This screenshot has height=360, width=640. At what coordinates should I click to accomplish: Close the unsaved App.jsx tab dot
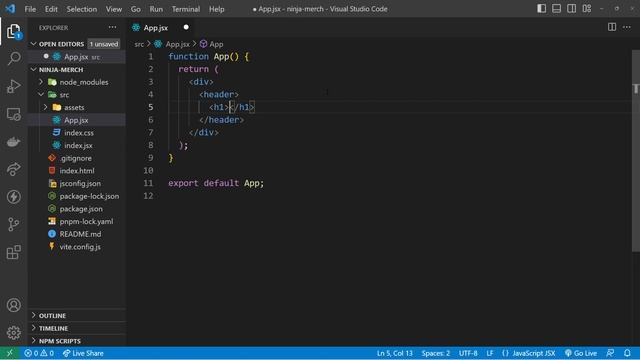pyautogui.click(x=186, y=27)
